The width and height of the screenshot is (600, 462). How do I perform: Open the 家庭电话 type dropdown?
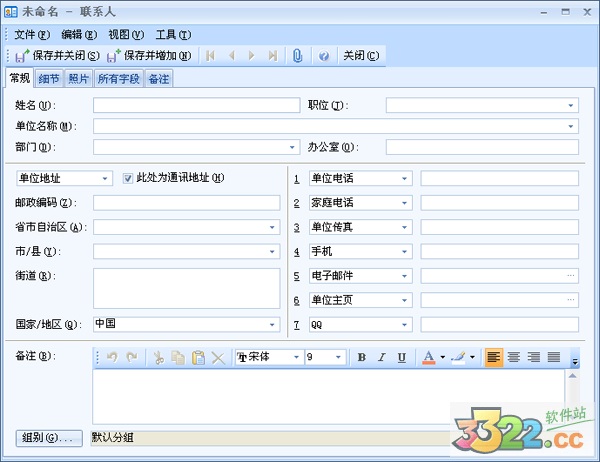coord(404,203)
